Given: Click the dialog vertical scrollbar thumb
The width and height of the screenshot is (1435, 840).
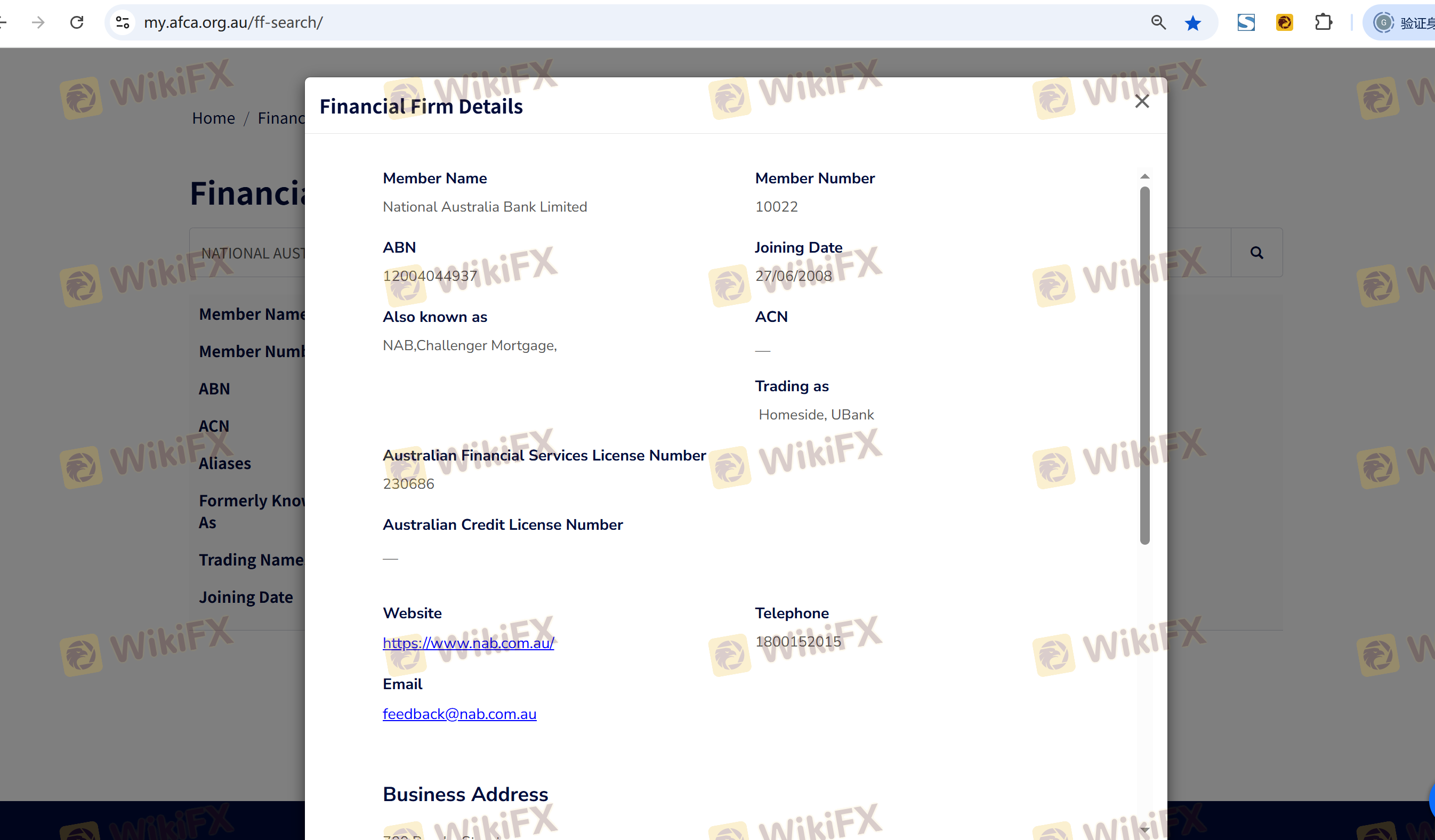Looking at the screenshot, I should (x=1144, y=365).
